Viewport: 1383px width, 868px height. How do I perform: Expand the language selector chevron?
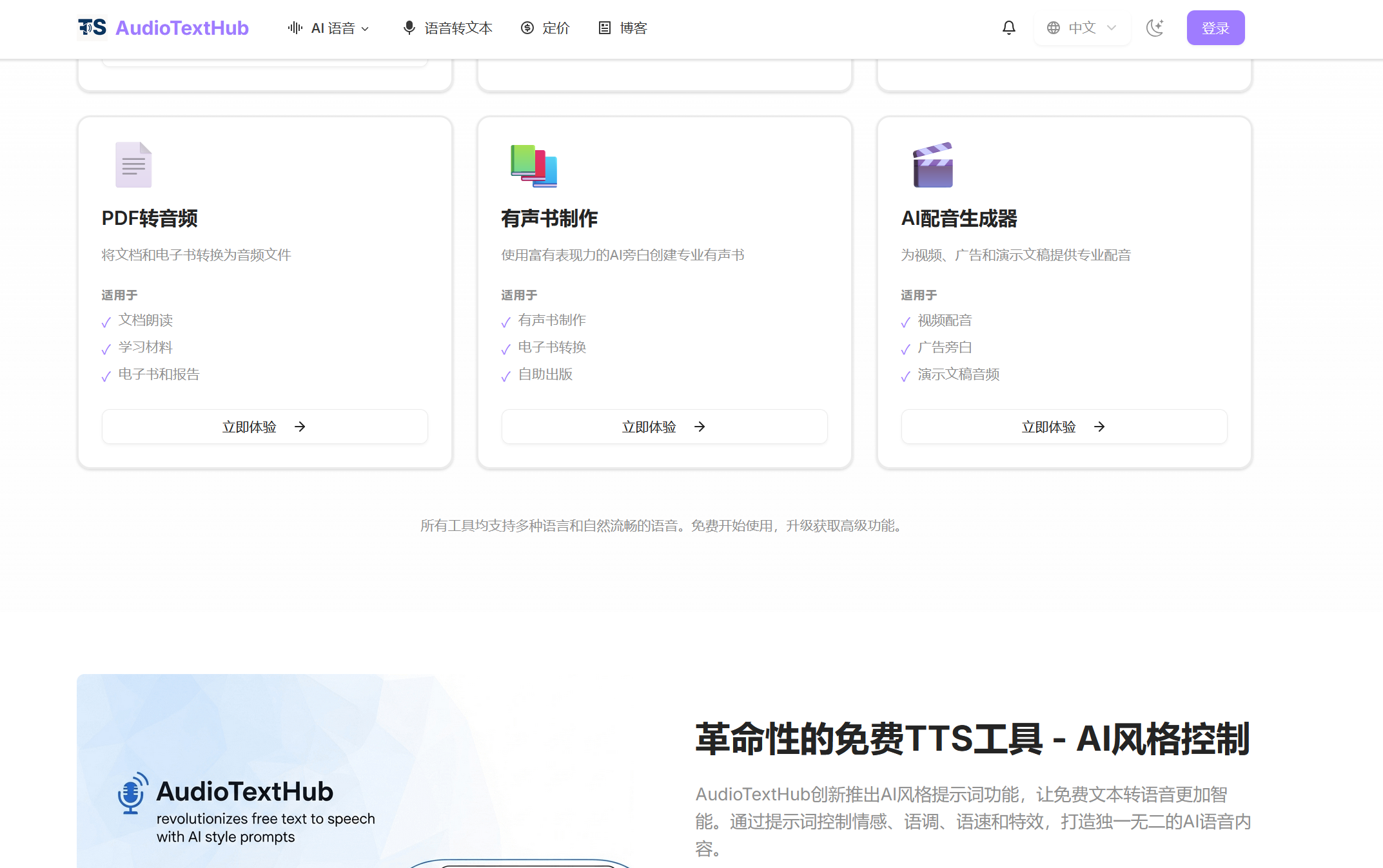tap(1110, 28)
